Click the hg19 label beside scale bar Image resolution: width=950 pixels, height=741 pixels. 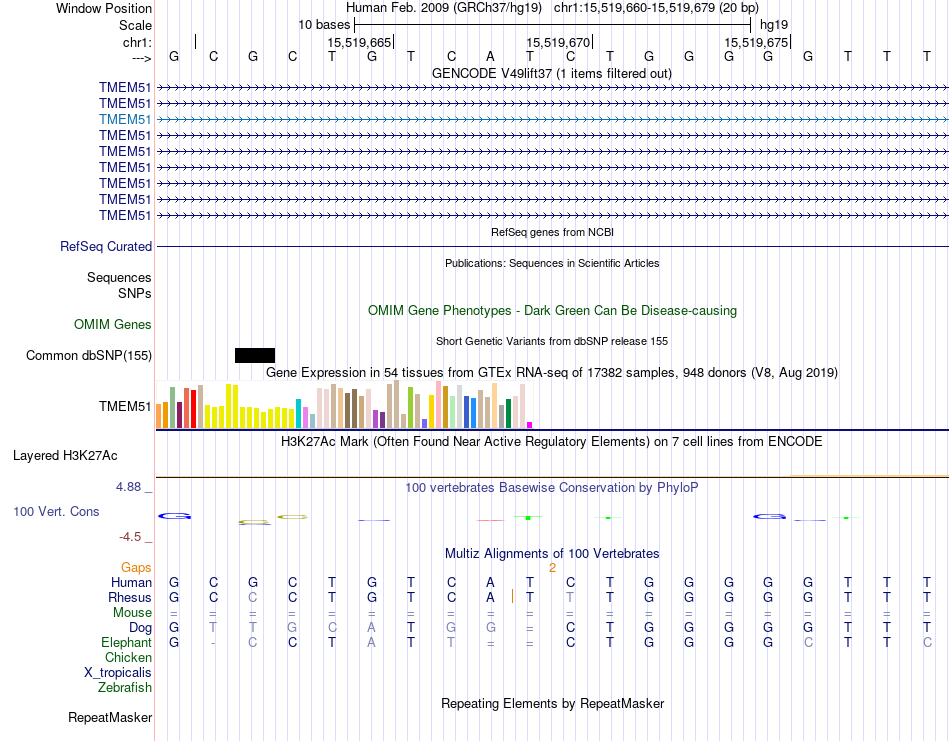pyautogui.click(x=774, y=25)
